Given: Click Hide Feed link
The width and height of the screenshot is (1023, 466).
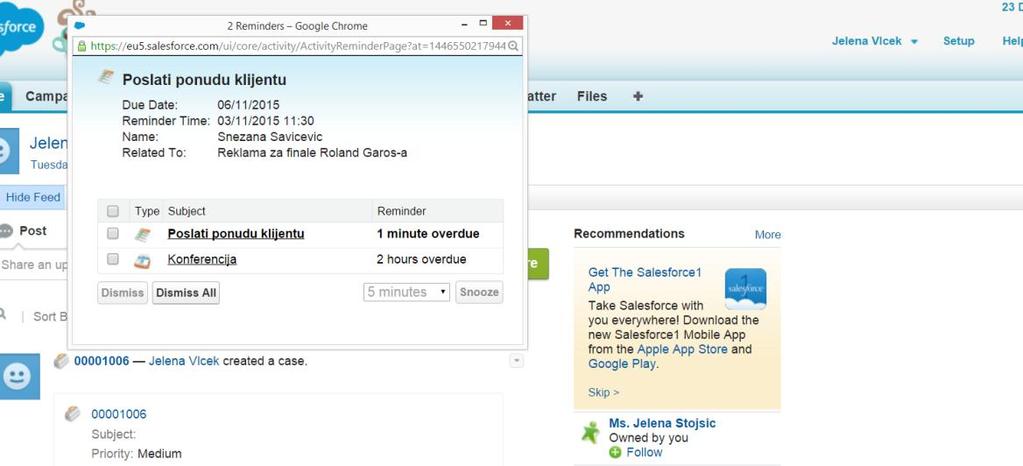Looking at the screenshot, I should [x=33, y=196].
